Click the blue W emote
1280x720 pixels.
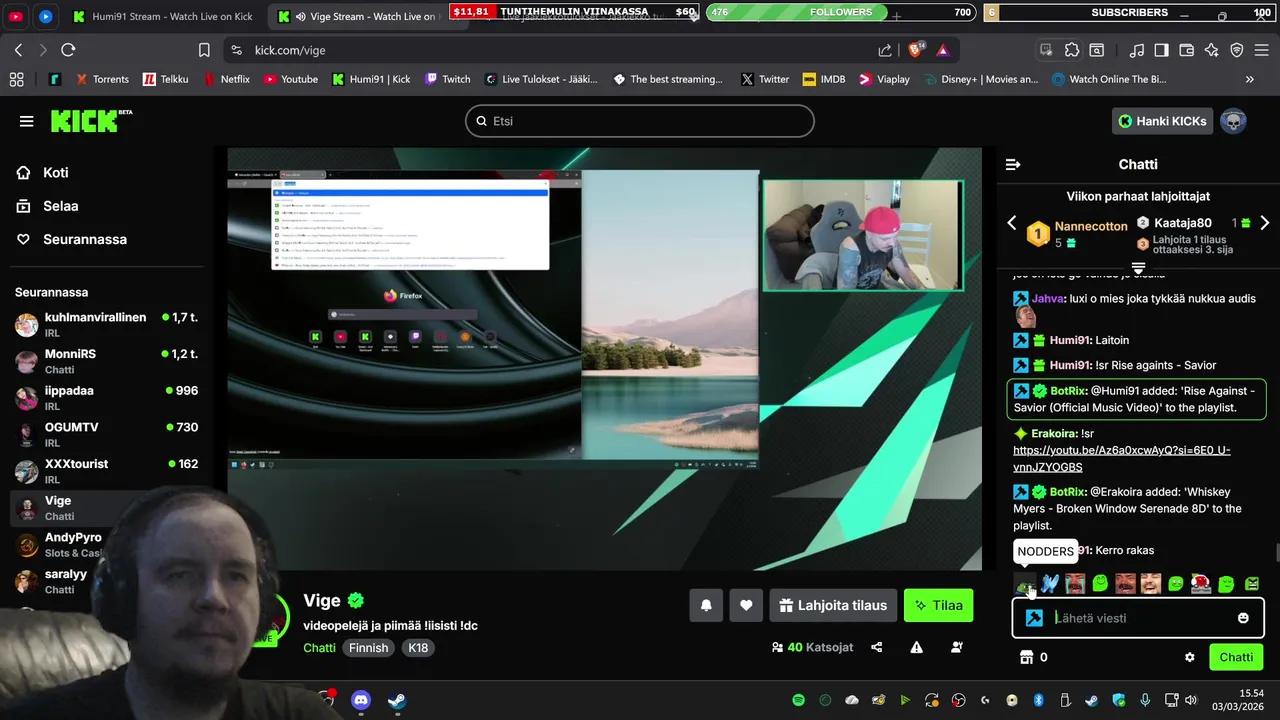coord(1050,584)
